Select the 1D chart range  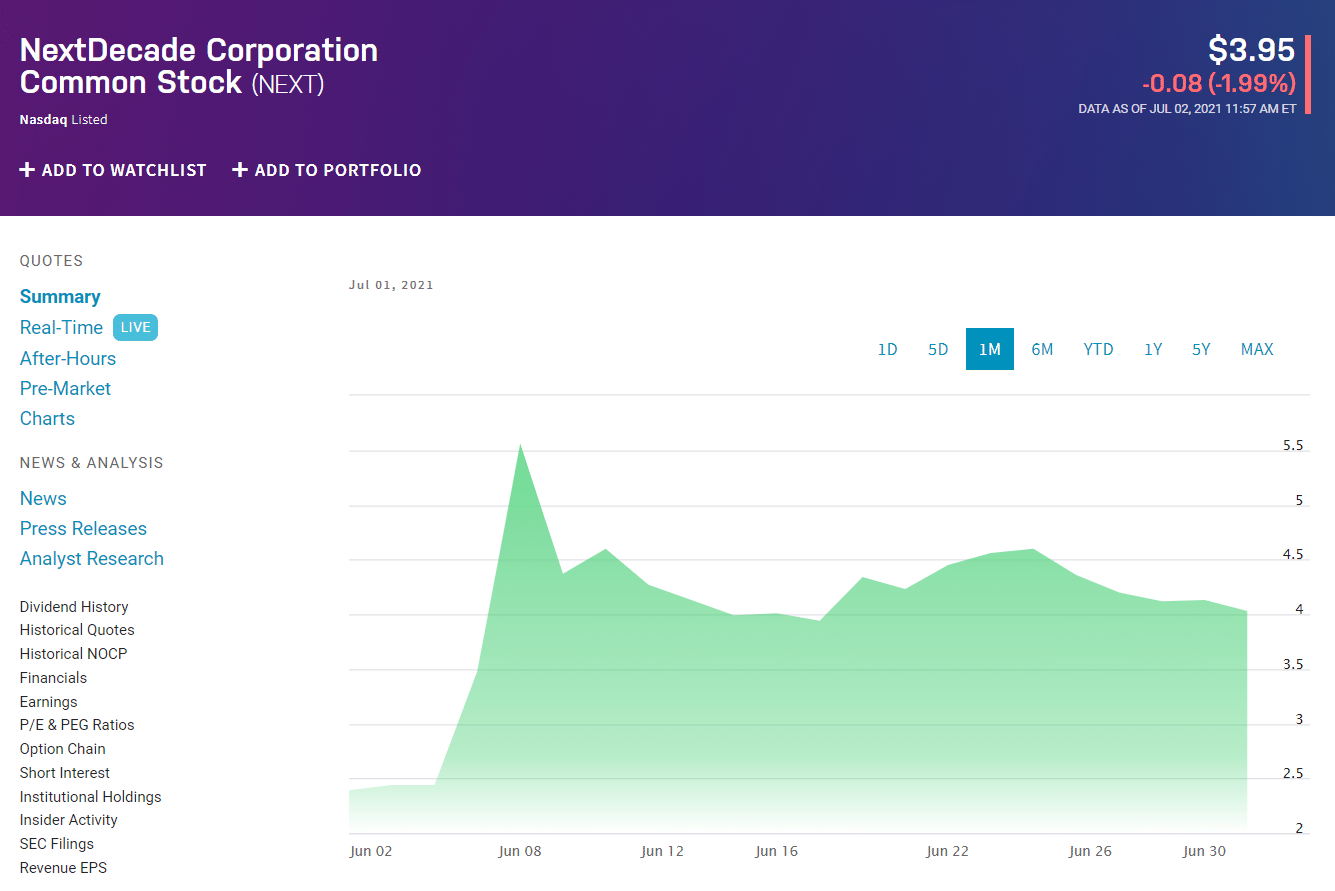coord(887,349)
